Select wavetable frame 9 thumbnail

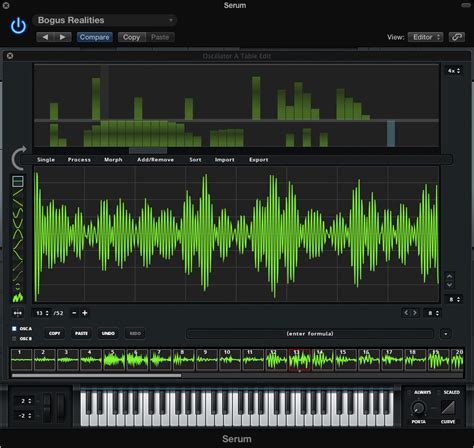pos(207,360)
